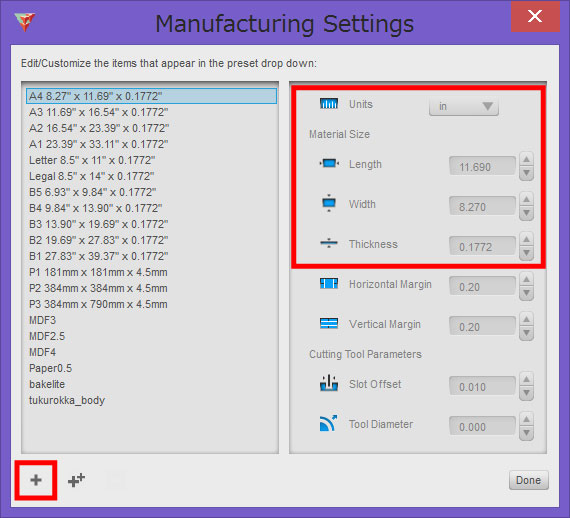570x518 pixels.
Task: Click the Thickness icon
Action: click(x=329, y=243)
